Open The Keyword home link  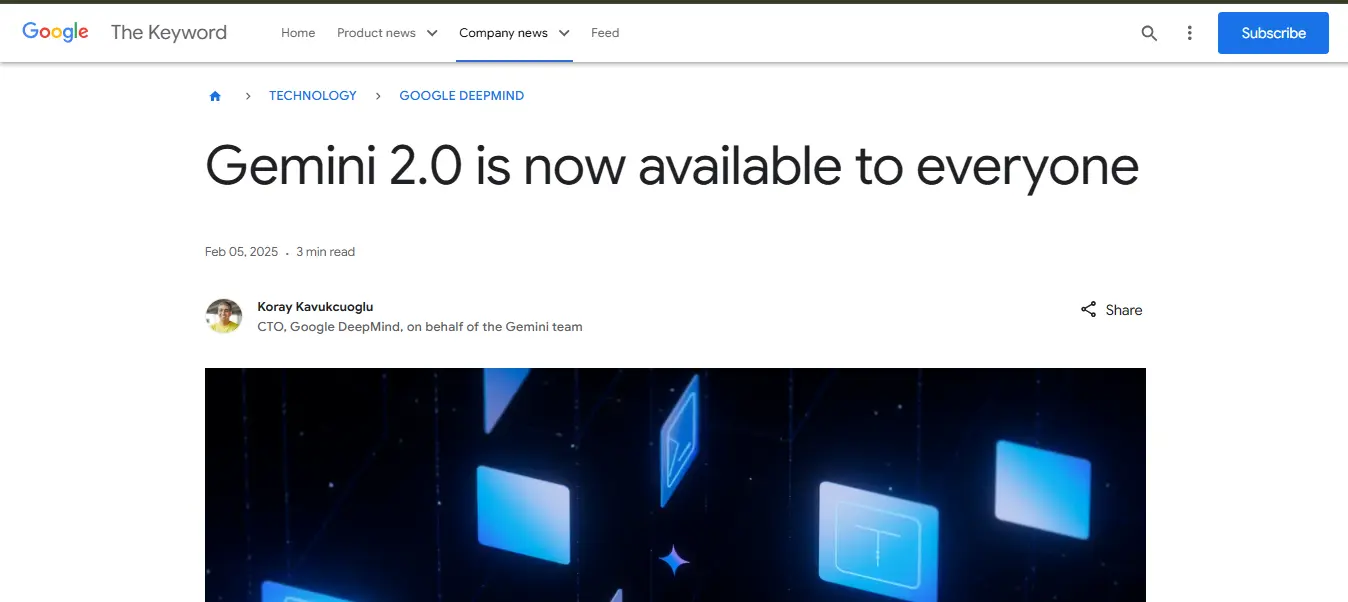[x=169, y=32]
